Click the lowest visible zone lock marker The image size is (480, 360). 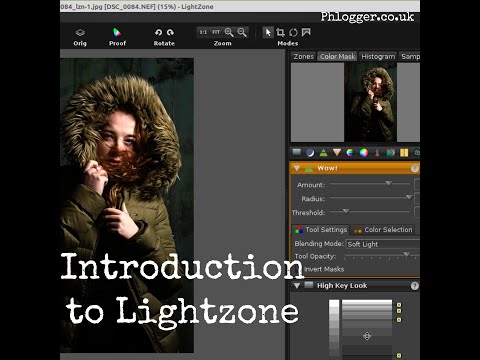[399, 355]
